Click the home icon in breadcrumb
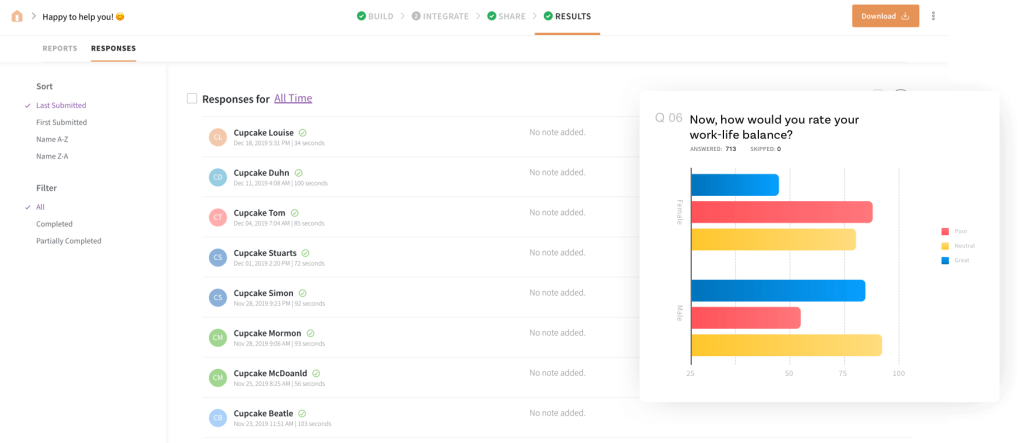The width and height of the screenshot is (1024, 443). click(x=17, y=16)
